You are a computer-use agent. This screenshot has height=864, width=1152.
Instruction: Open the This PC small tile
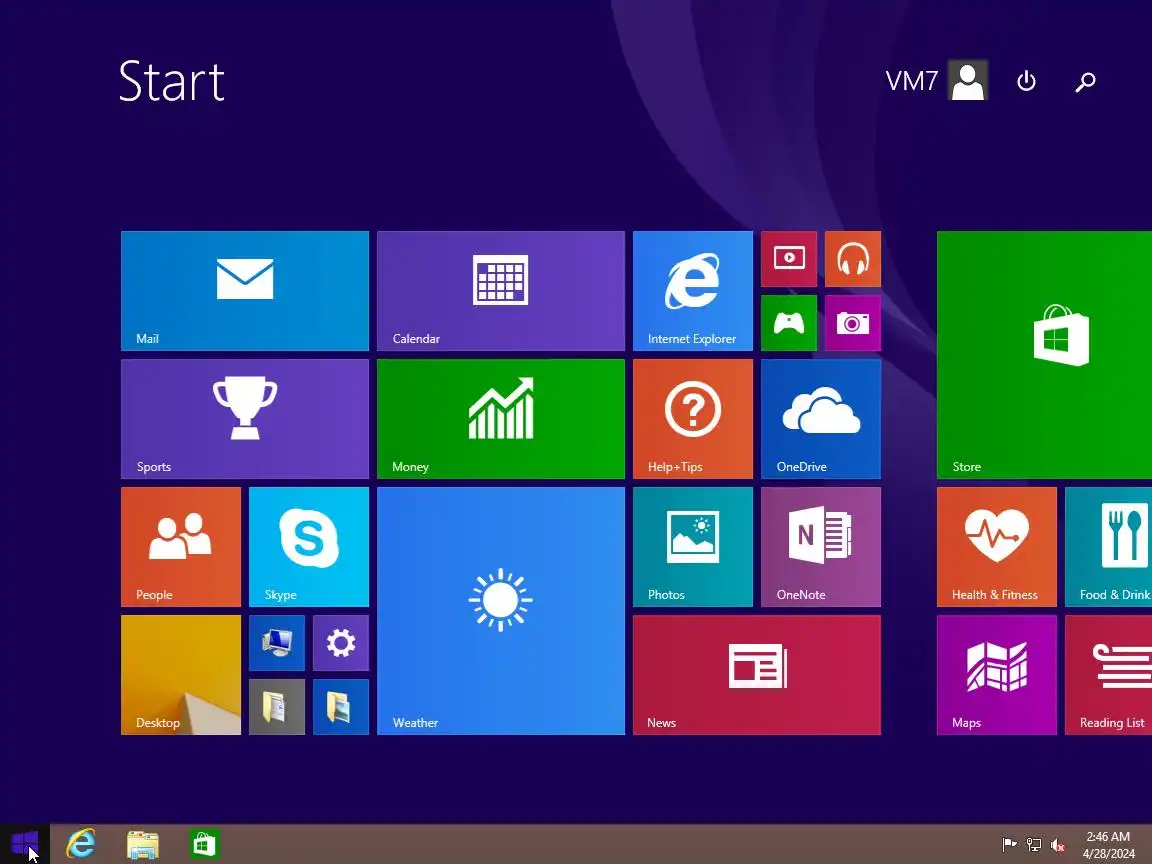[277, 643]
